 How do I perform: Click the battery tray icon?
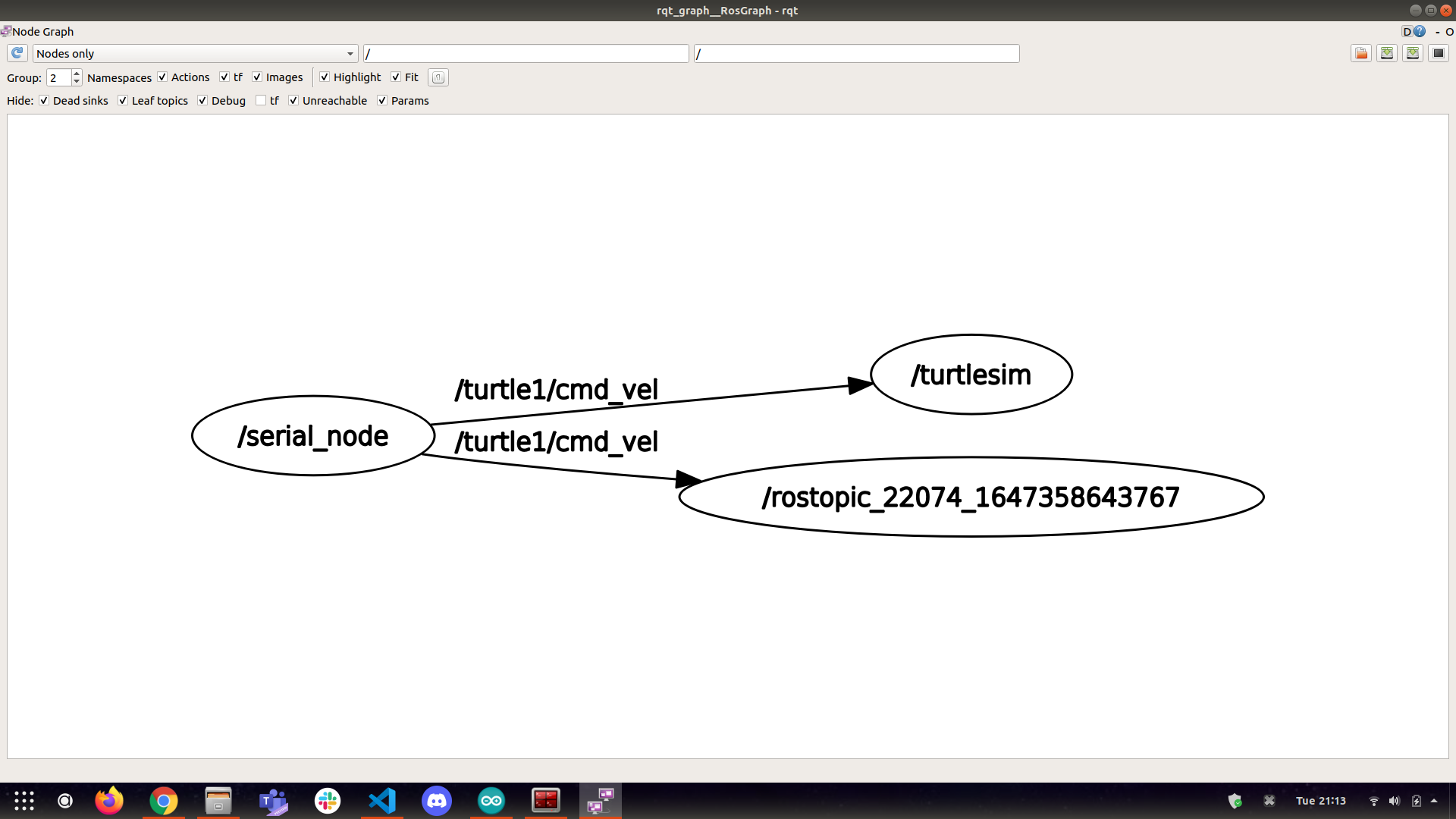pos(1416,801)
